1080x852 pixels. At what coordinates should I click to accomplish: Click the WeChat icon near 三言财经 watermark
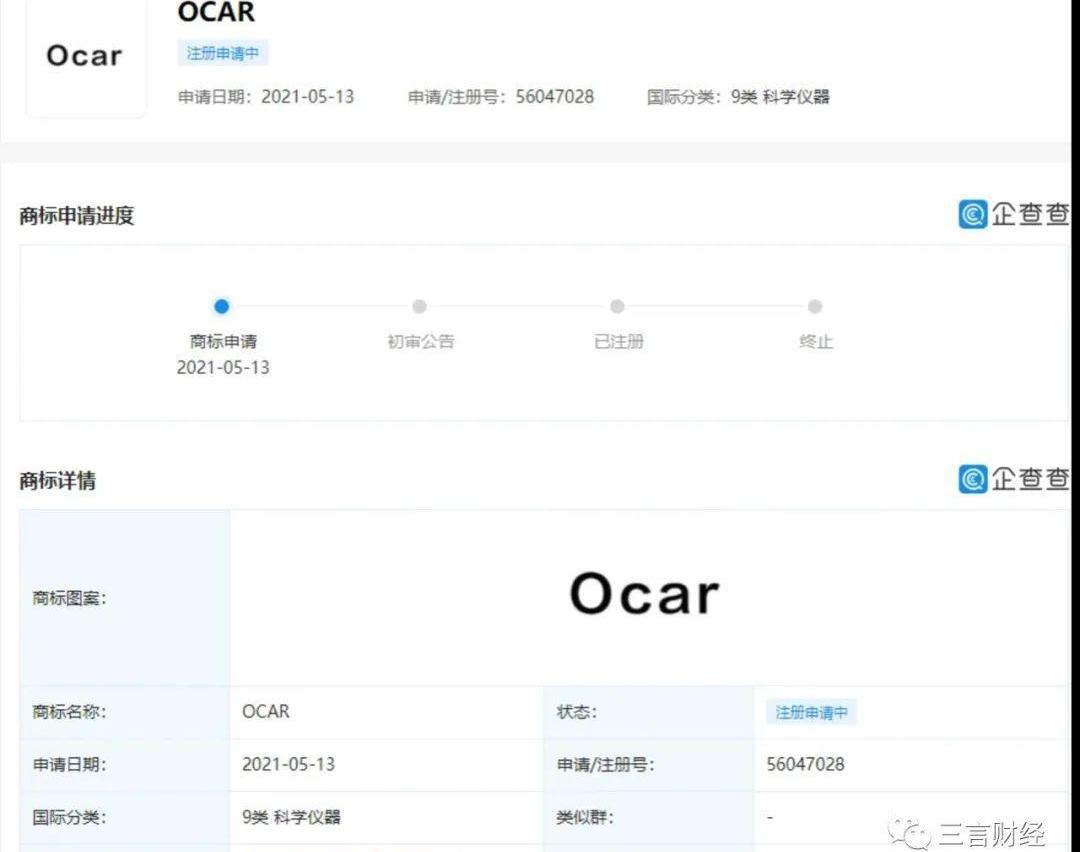[x=915, y=832]
